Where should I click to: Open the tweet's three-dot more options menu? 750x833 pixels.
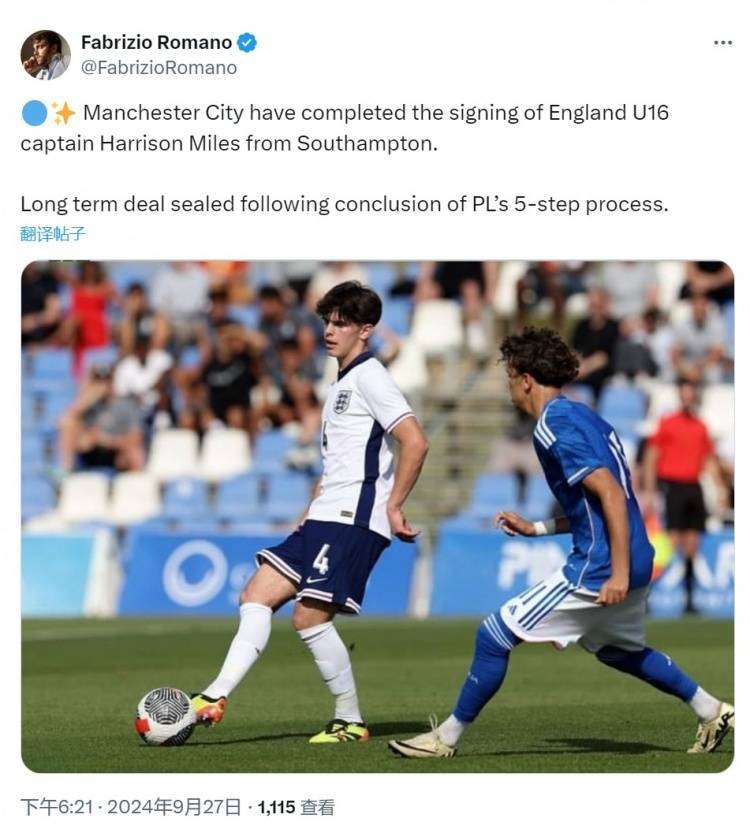[x=722, y=43]
